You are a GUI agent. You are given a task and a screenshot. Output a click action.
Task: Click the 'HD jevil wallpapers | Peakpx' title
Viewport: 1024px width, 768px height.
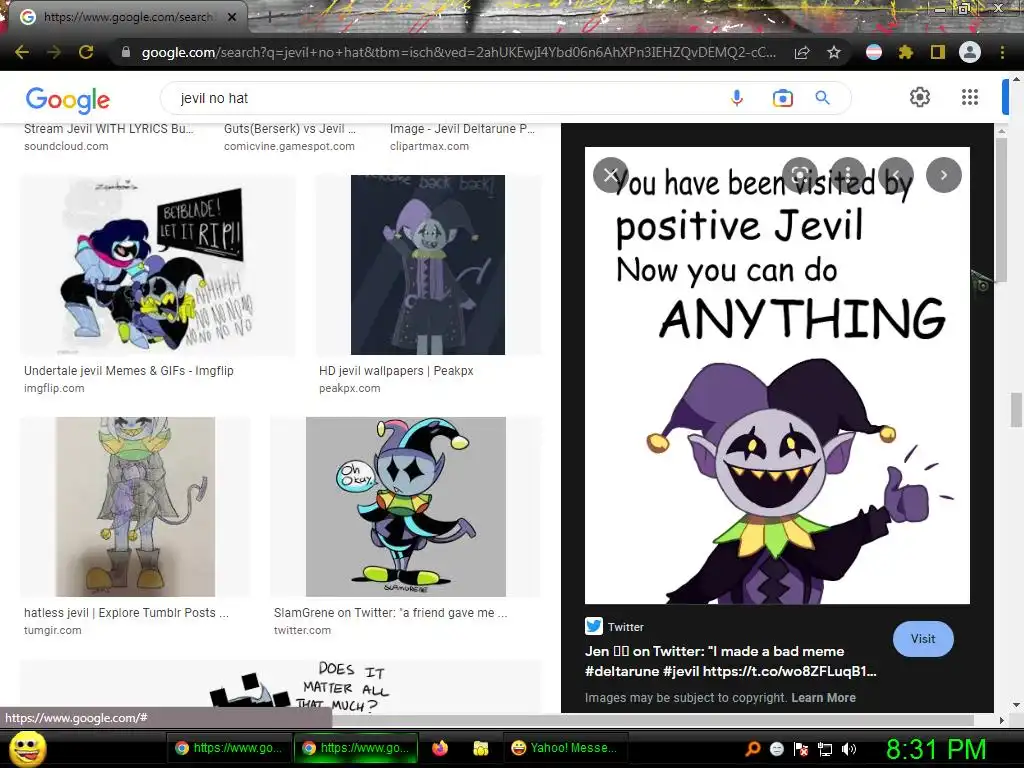396,370
